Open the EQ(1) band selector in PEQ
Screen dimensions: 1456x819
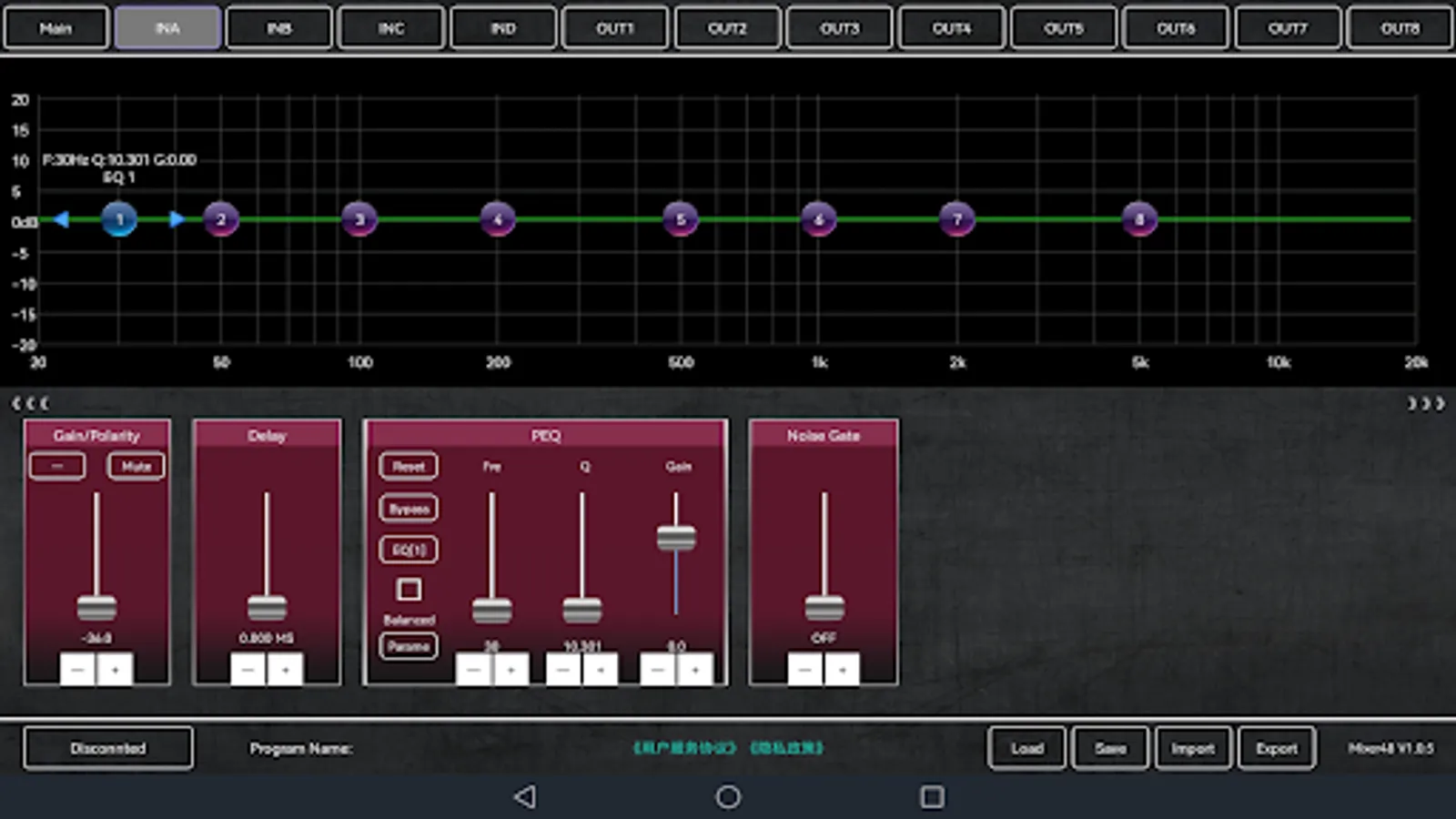409,550
